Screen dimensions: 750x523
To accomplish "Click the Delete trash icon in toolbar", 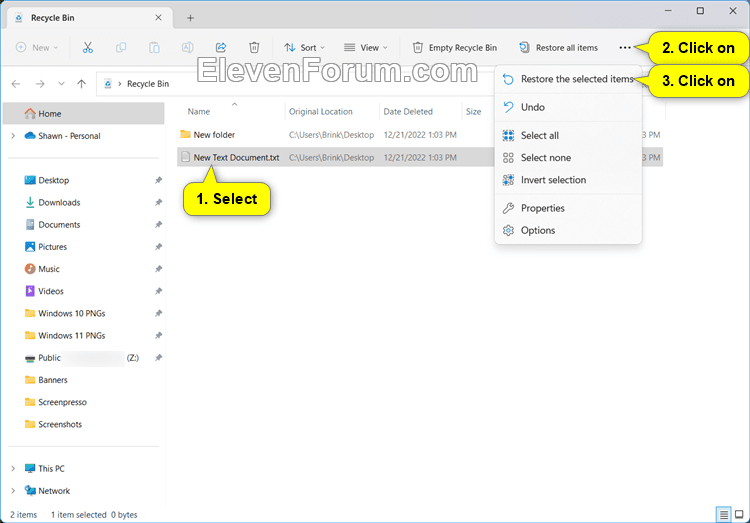I will tap(254, 47).
